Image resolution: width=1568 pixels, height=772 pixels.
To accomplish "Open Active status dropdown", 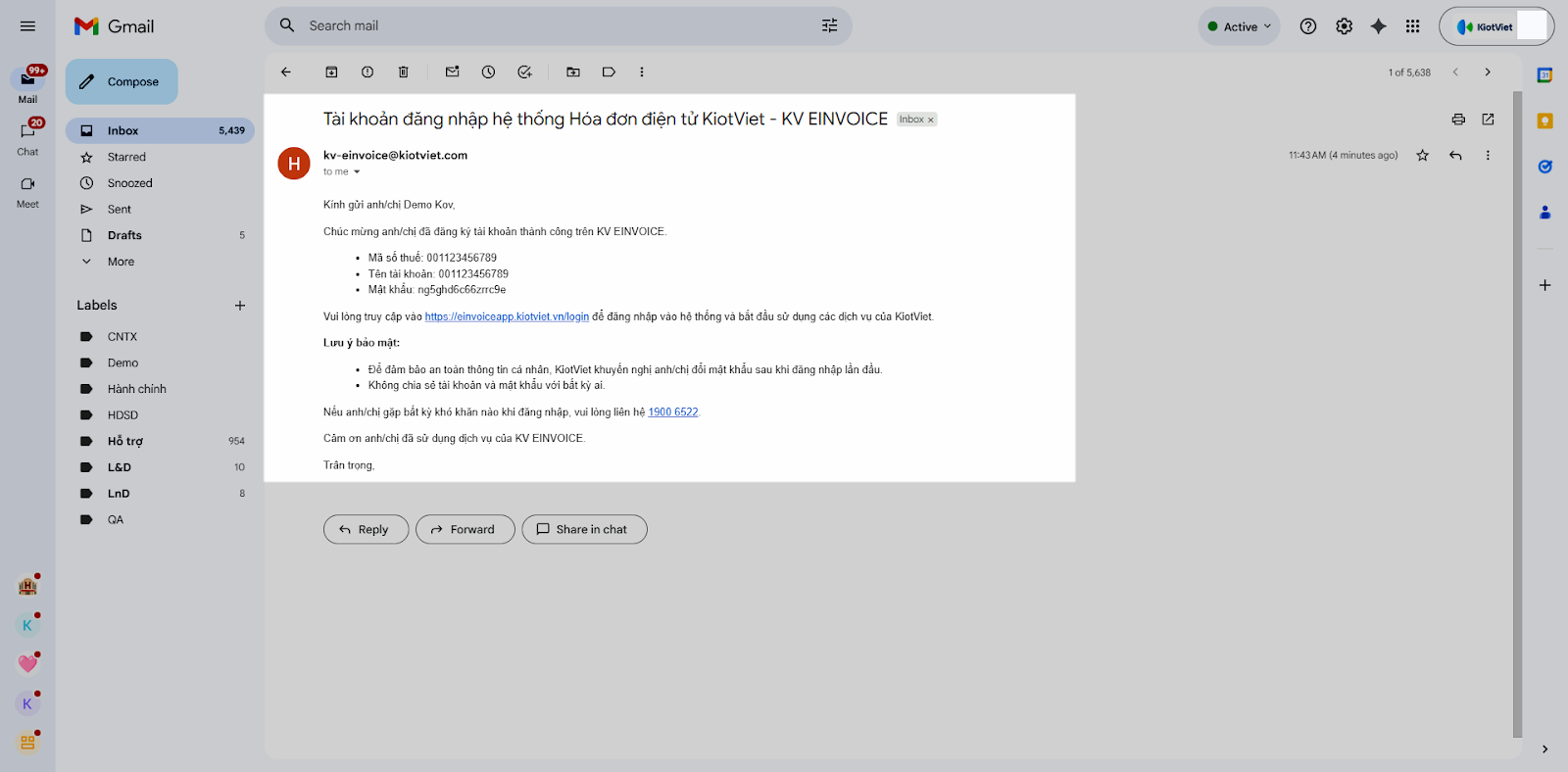I will tap(1239, 26).
